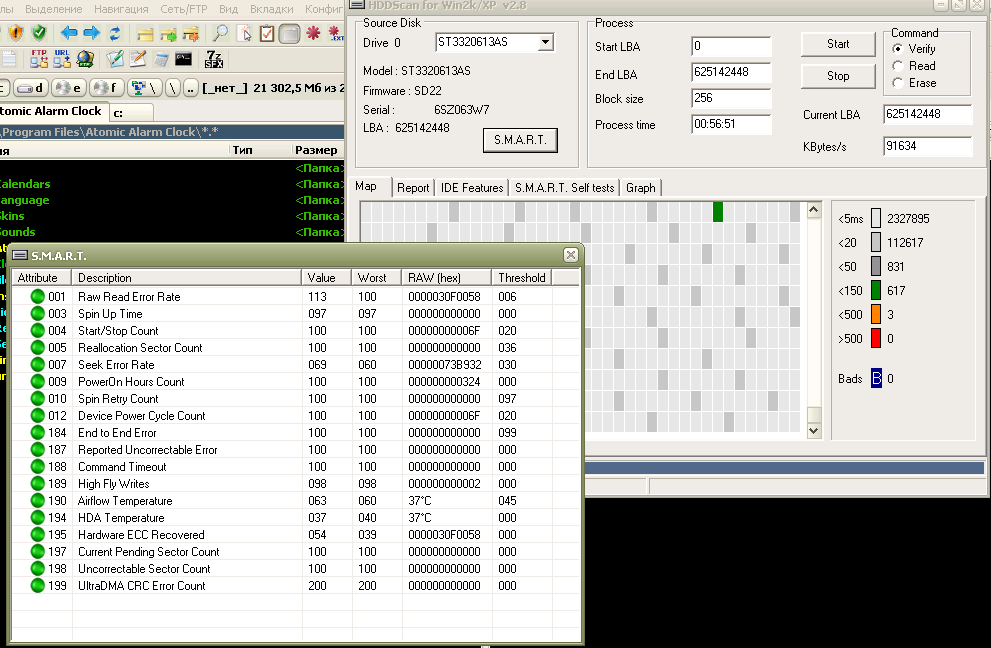
Task: Click the notepad with pencil edit icon
Action: click(x=138, y=59)
